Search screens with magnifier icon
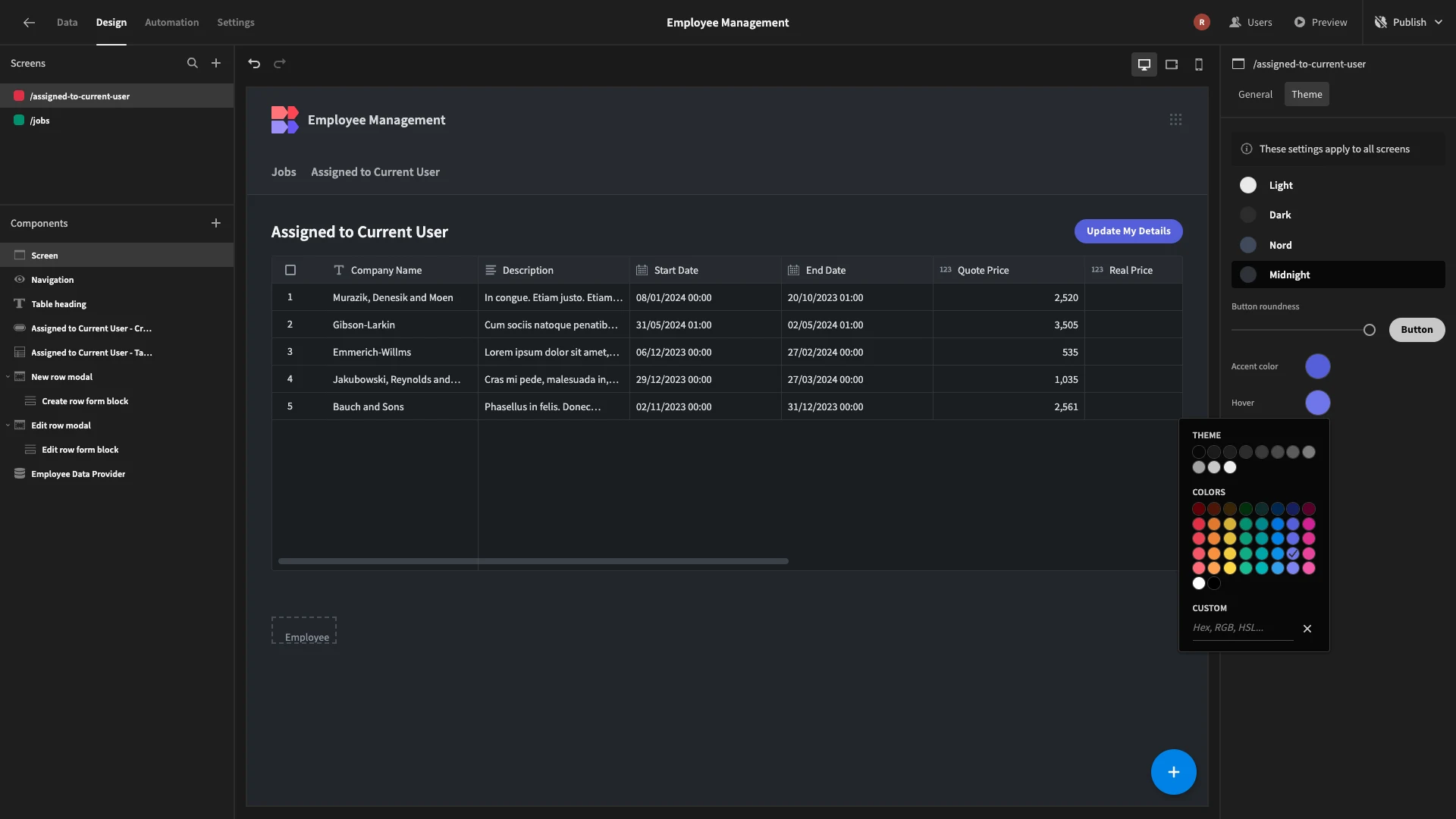Screen dimensions: 1456x819 point(193,64)
